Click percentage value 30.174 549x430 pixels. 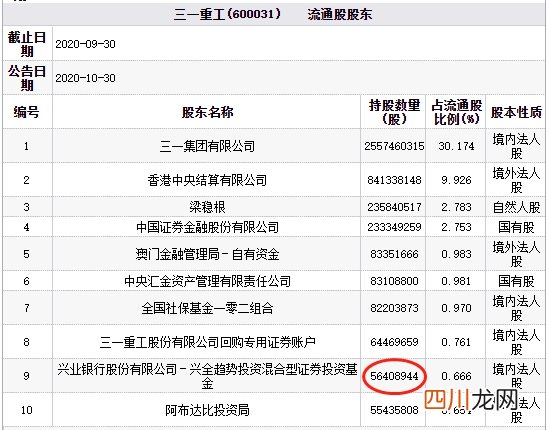point(456,146)
